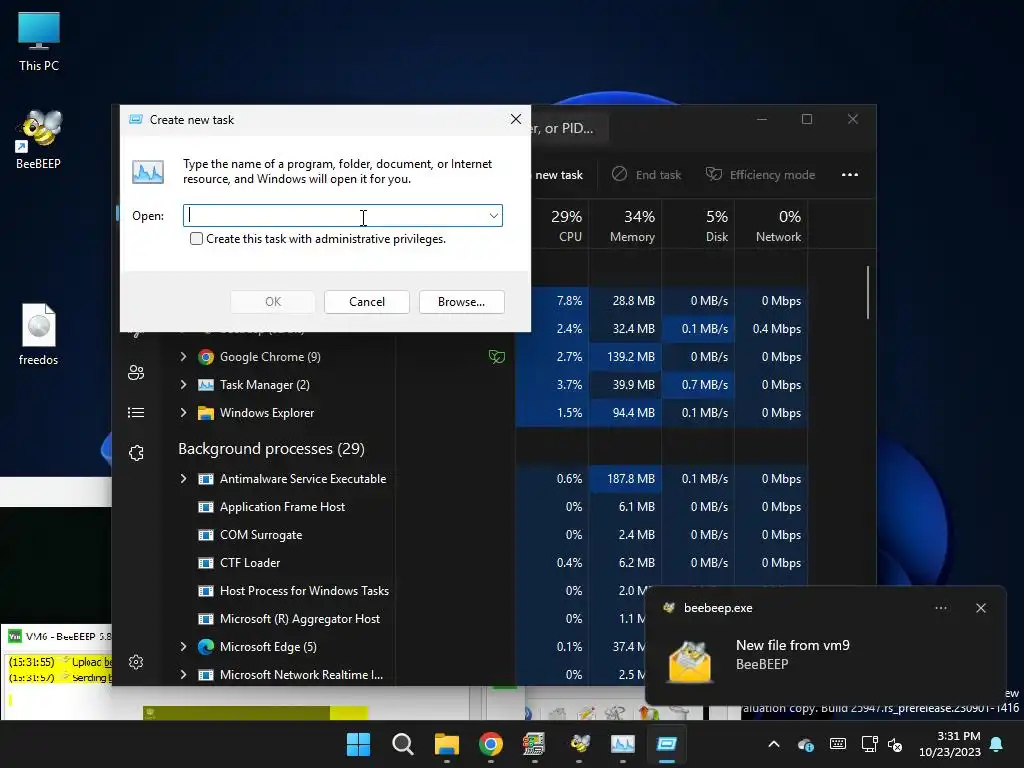Click End task in the toolbar

(x=647, y=174)
